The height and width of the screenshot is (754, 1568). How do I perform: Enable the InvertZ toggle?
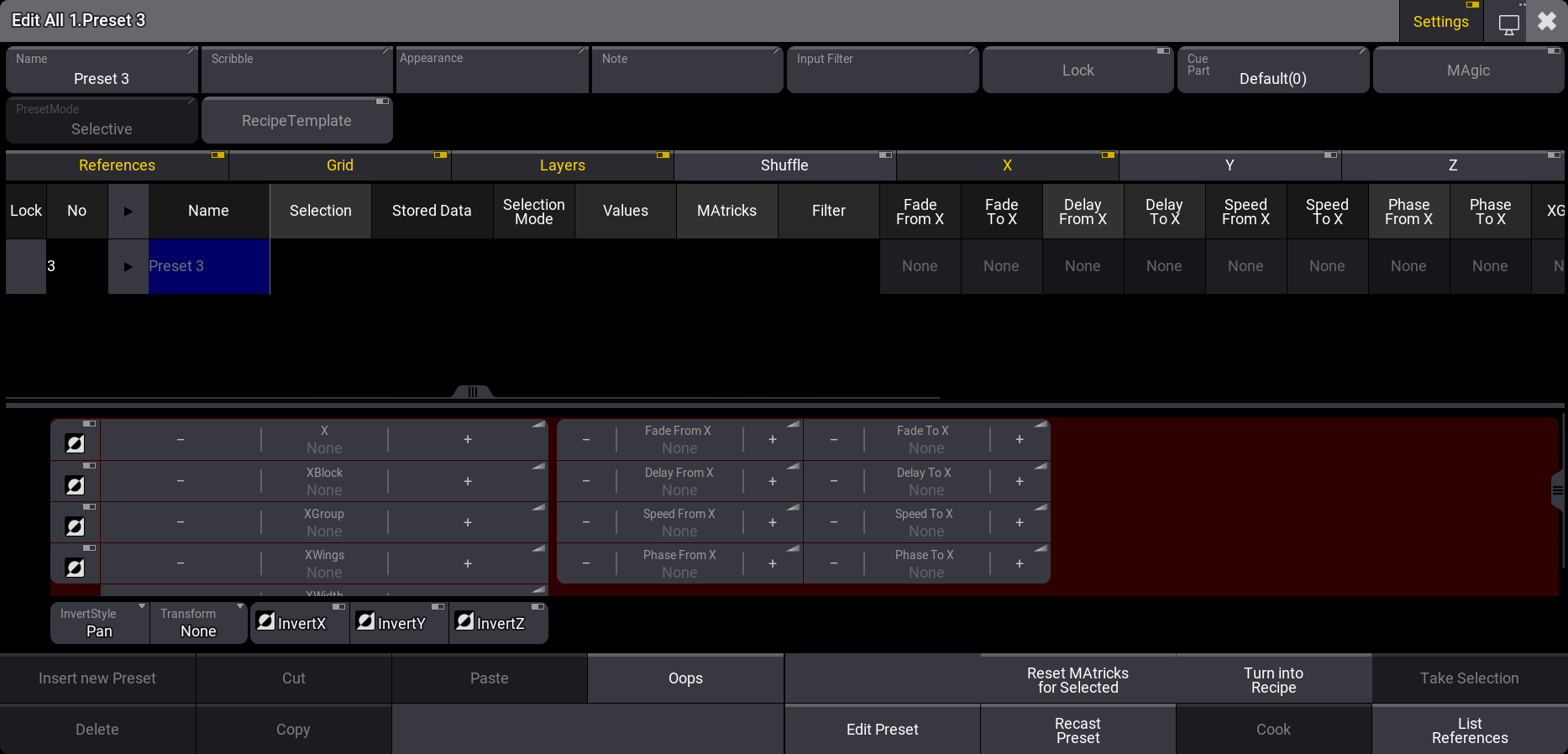click(x=498, y=623)
